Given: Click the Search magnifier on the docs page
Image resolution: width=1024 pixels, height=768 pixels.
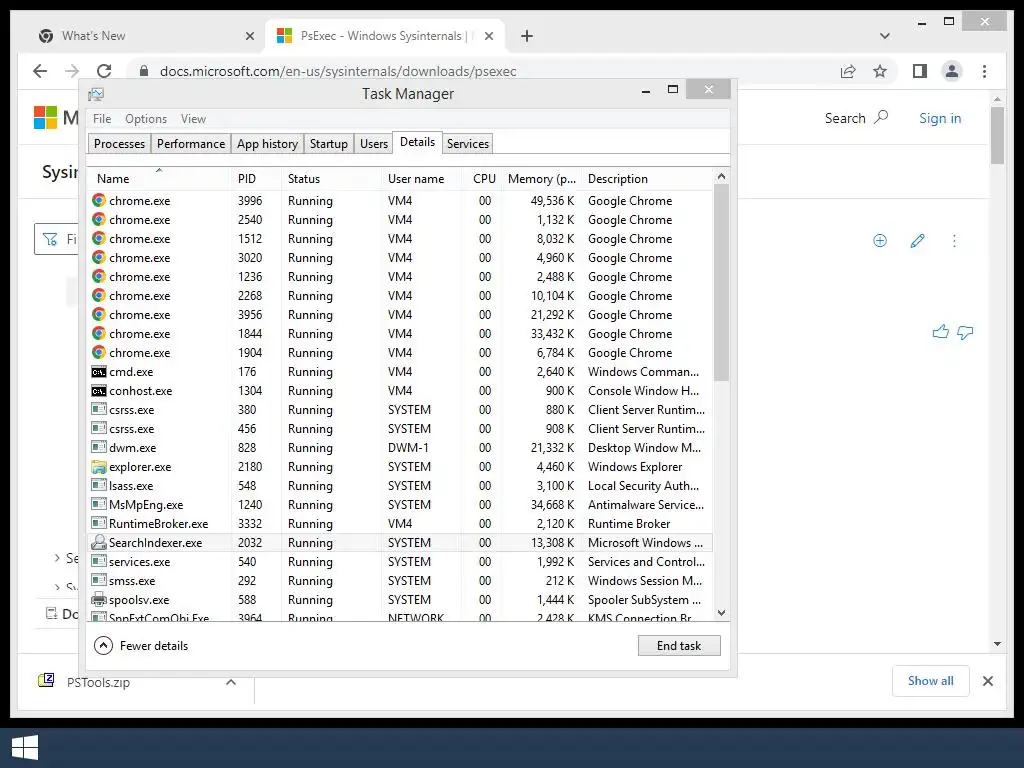Looking at the screenshot, I should click(881, 118).
